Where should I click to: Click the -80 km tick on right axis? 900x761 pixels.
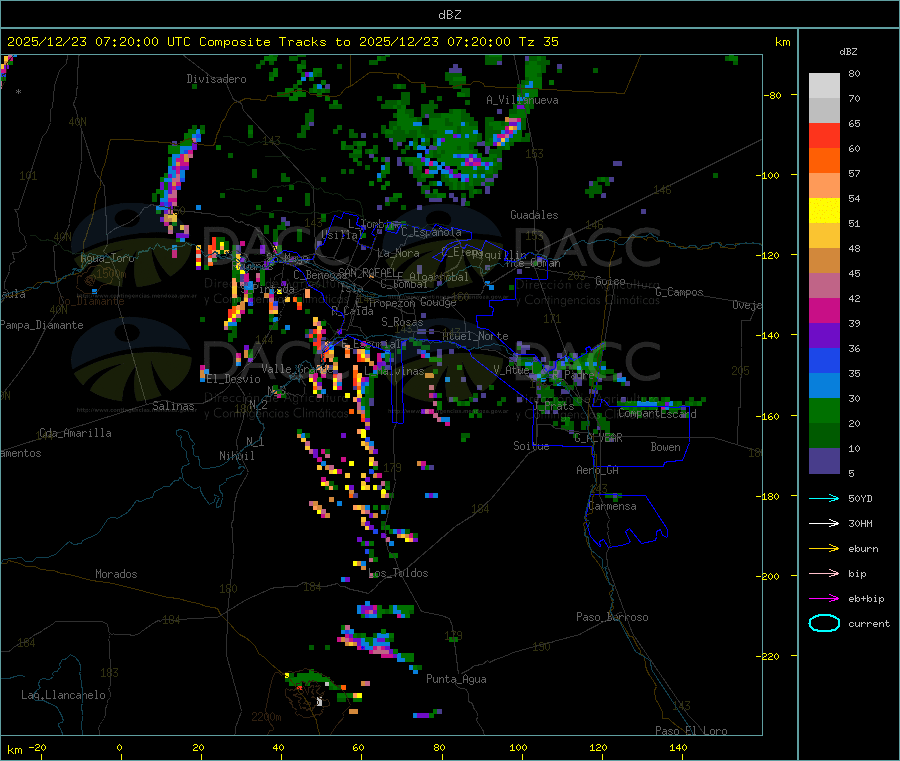click(773, 95)
